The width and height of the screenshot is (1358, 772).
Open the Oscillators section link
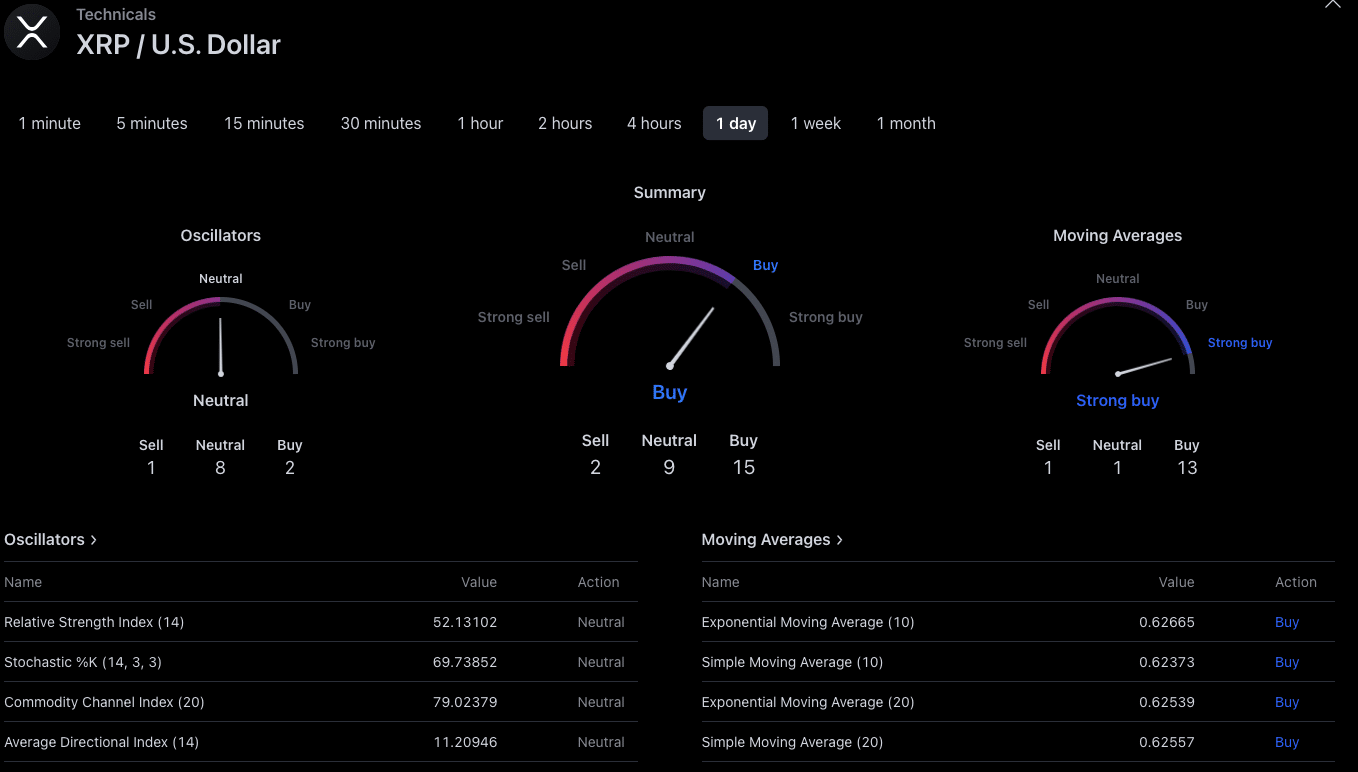51,539
